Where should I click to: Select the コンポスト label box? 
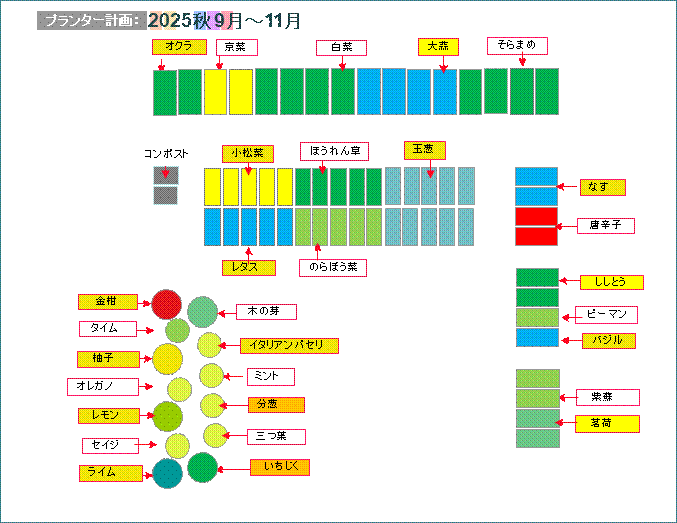166,154
